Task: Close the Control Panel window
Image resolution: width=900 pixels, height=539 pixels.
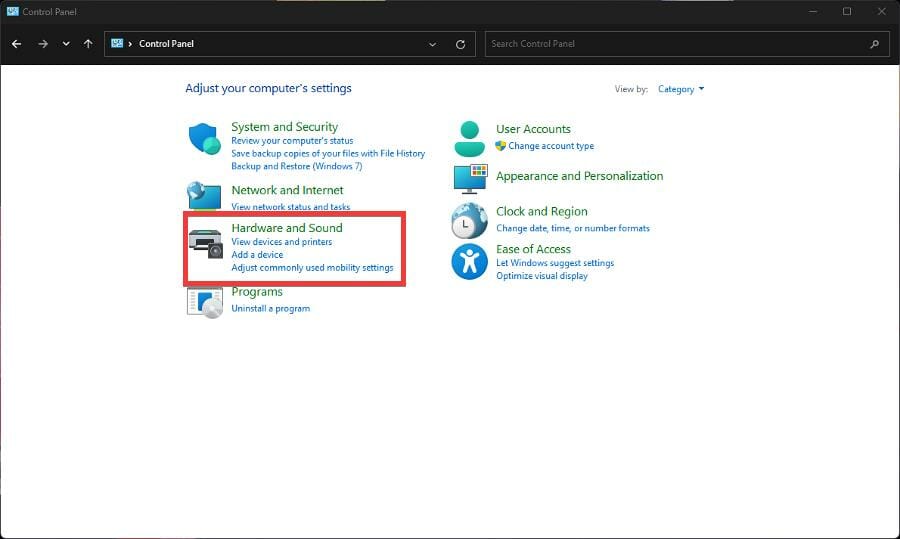Action: (x=882, y=11)
